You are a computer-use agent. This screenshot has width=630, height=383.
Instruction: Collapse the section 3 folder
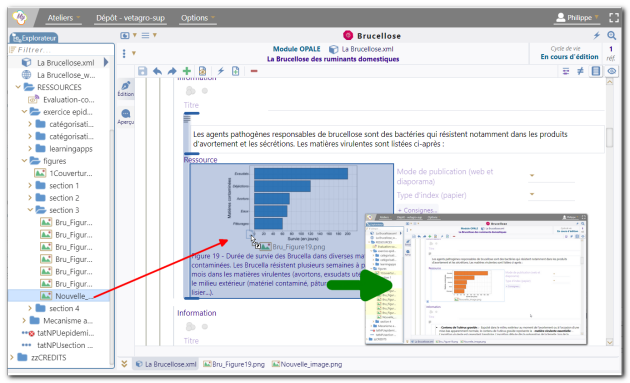[x=30, y=210]
